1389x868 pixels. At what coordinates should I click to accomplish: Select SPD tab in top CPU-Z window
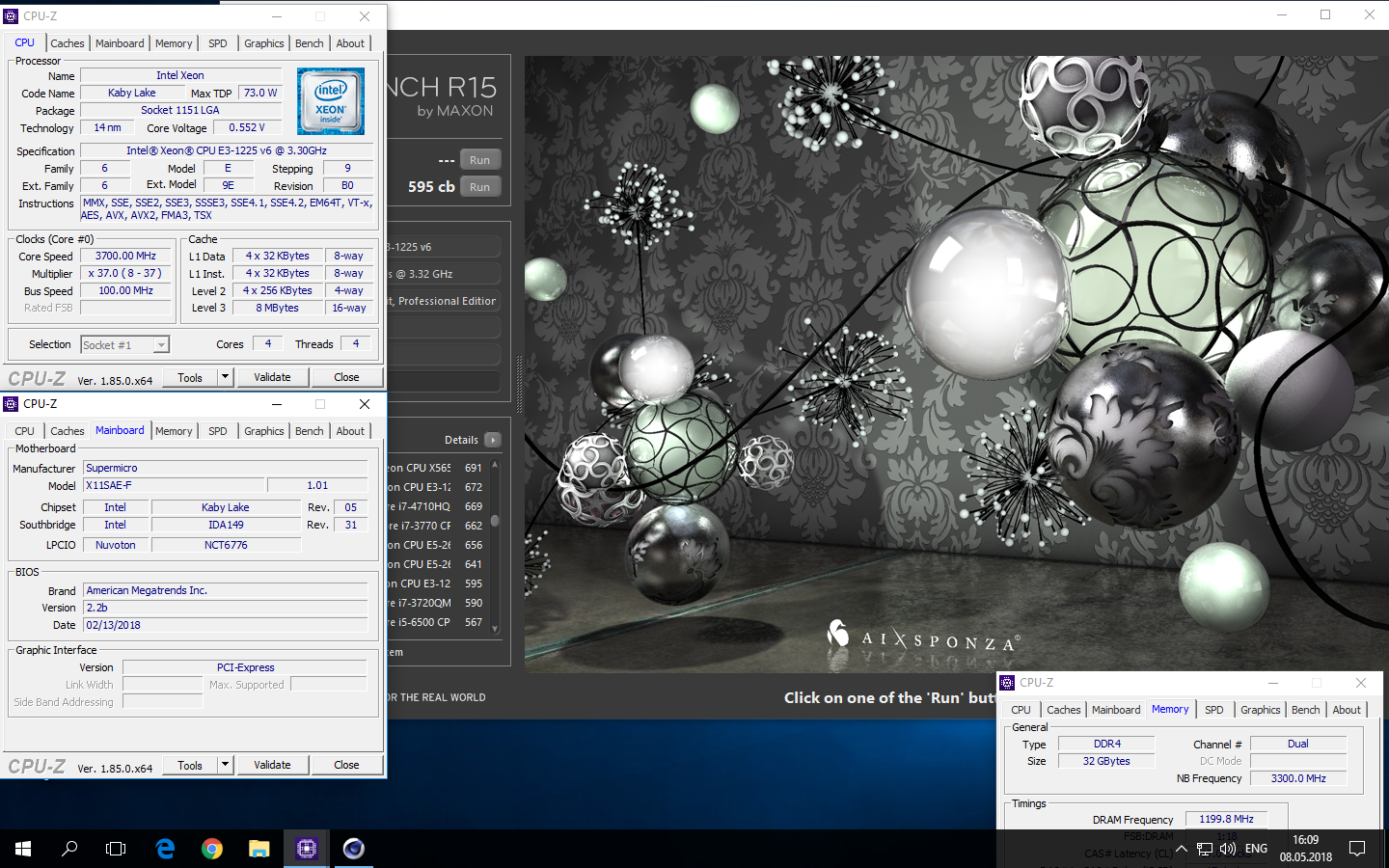point(218,43)
